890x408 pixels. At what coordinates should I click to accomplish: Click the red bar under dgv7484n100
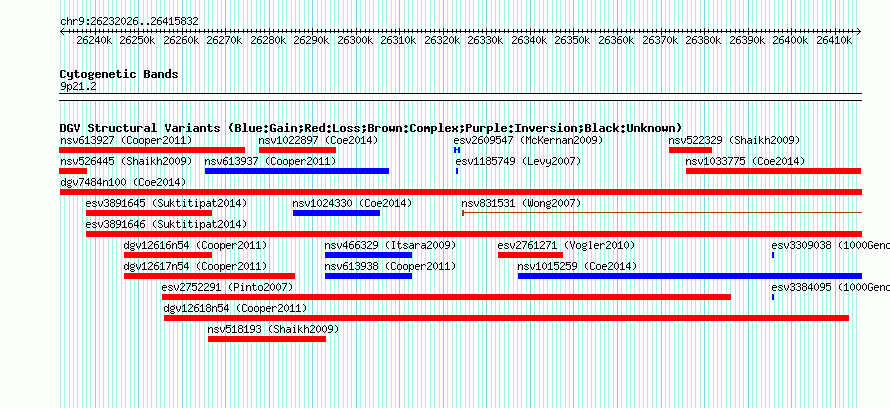coord(461,192)
